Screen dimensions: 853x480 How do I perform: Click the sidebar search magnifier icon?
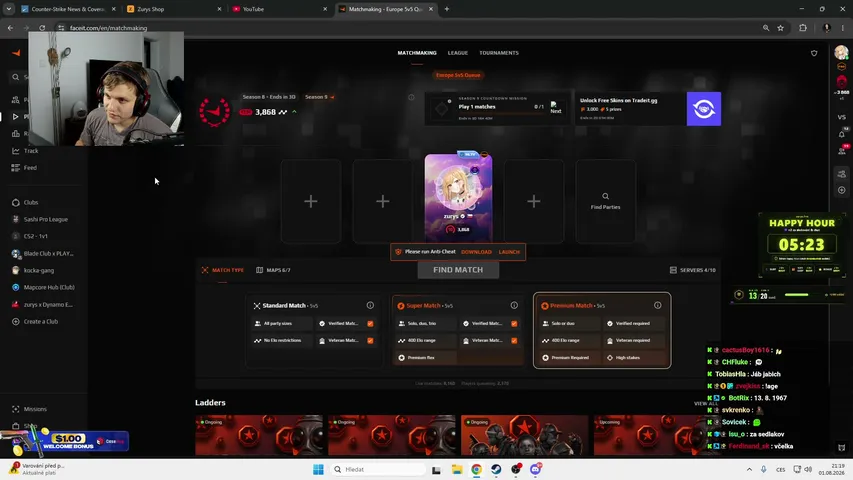[15, 77]
